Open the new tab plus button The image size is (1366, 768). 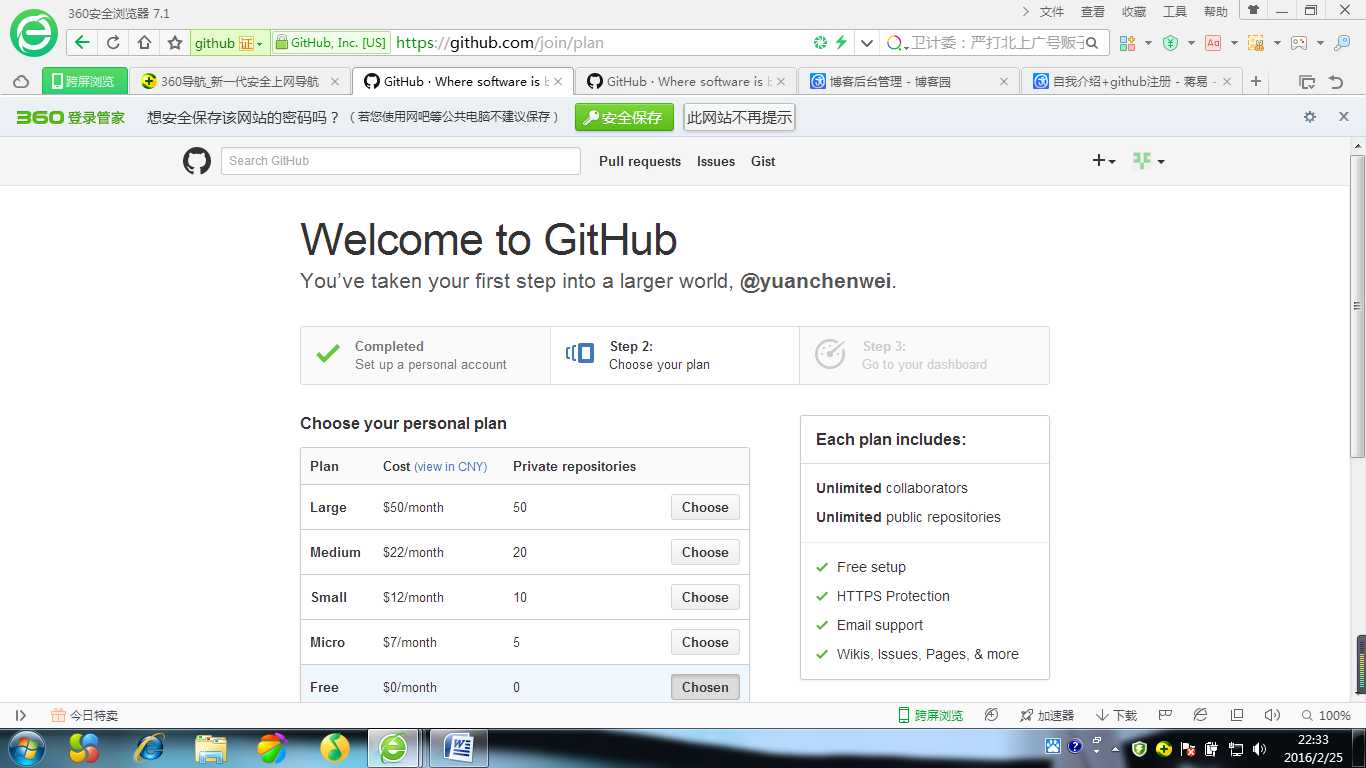pos(1257,81)
